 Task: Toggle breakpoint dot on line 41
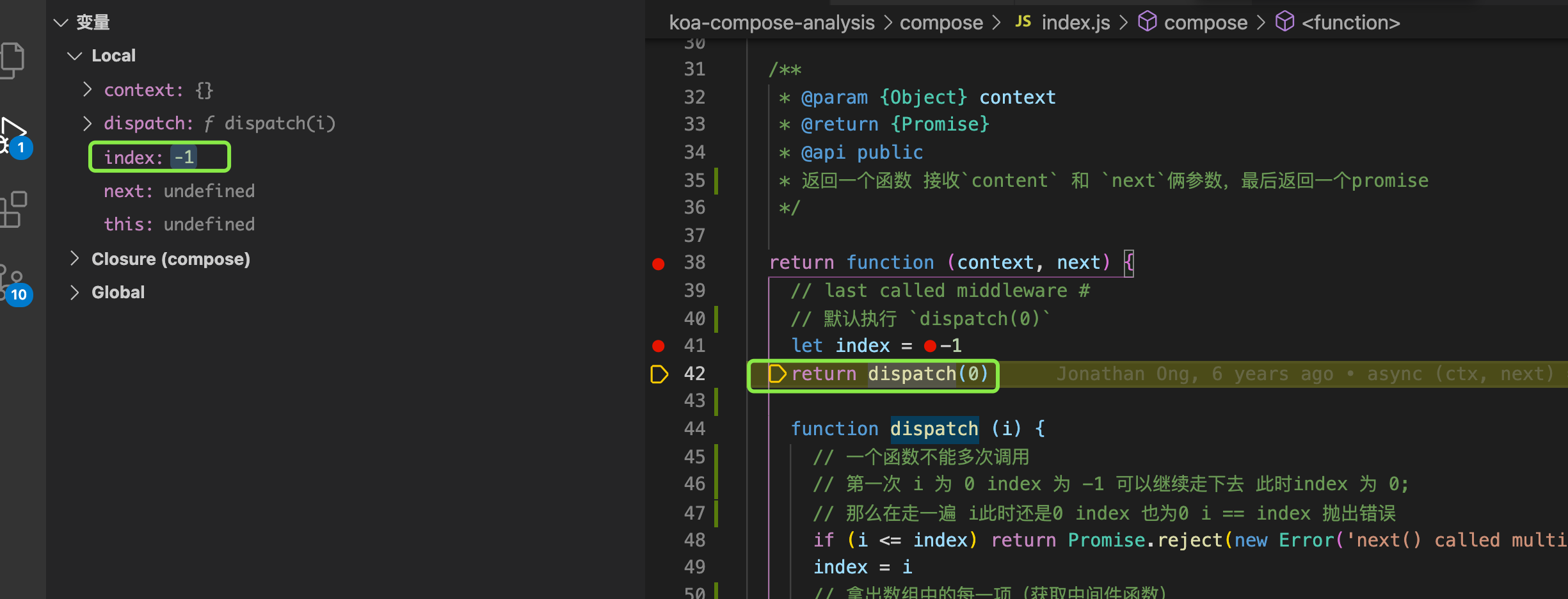[x=658, y=346]
